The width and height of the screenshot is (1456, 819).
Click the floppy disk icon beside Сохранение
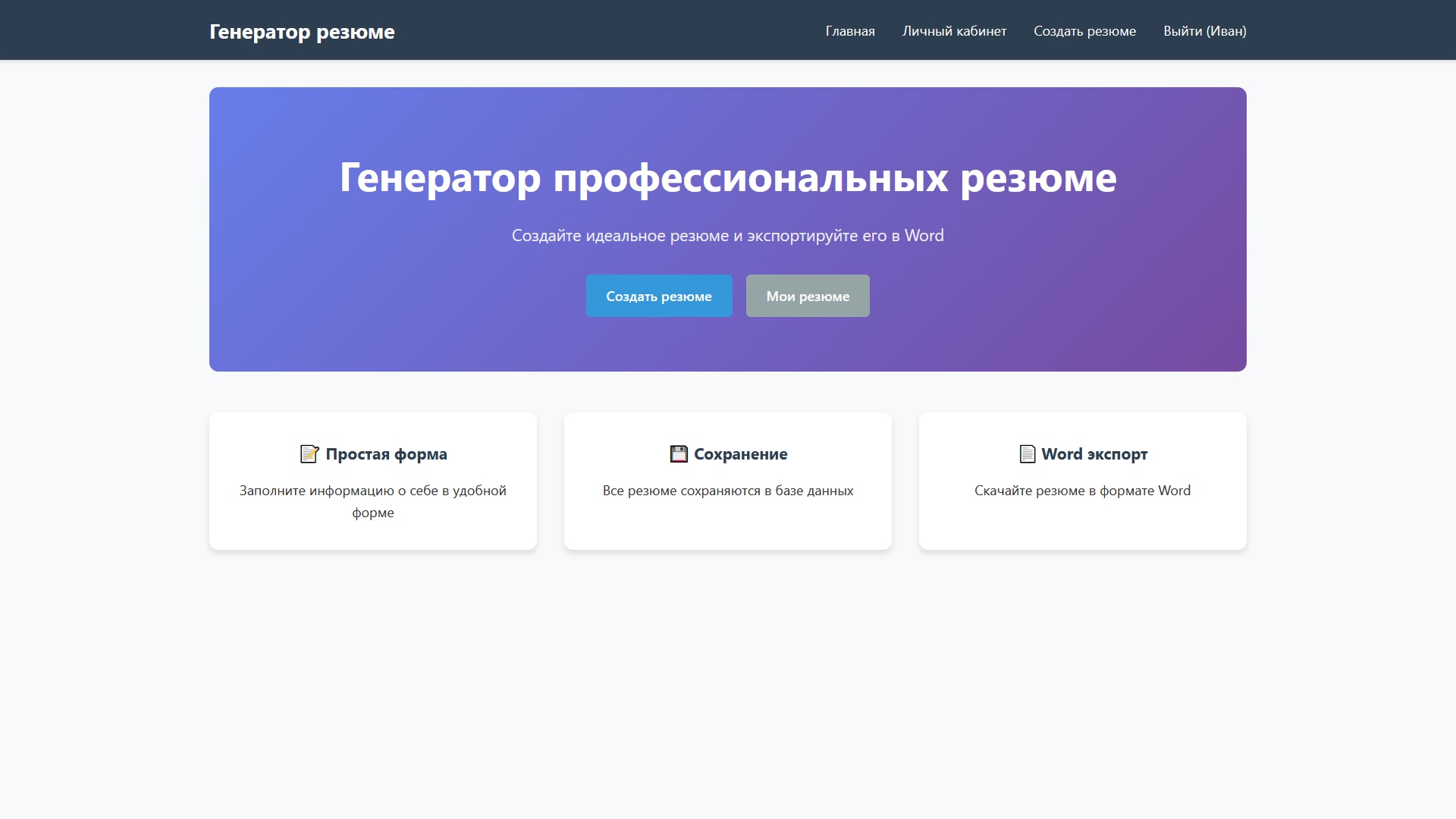[678, 454]
